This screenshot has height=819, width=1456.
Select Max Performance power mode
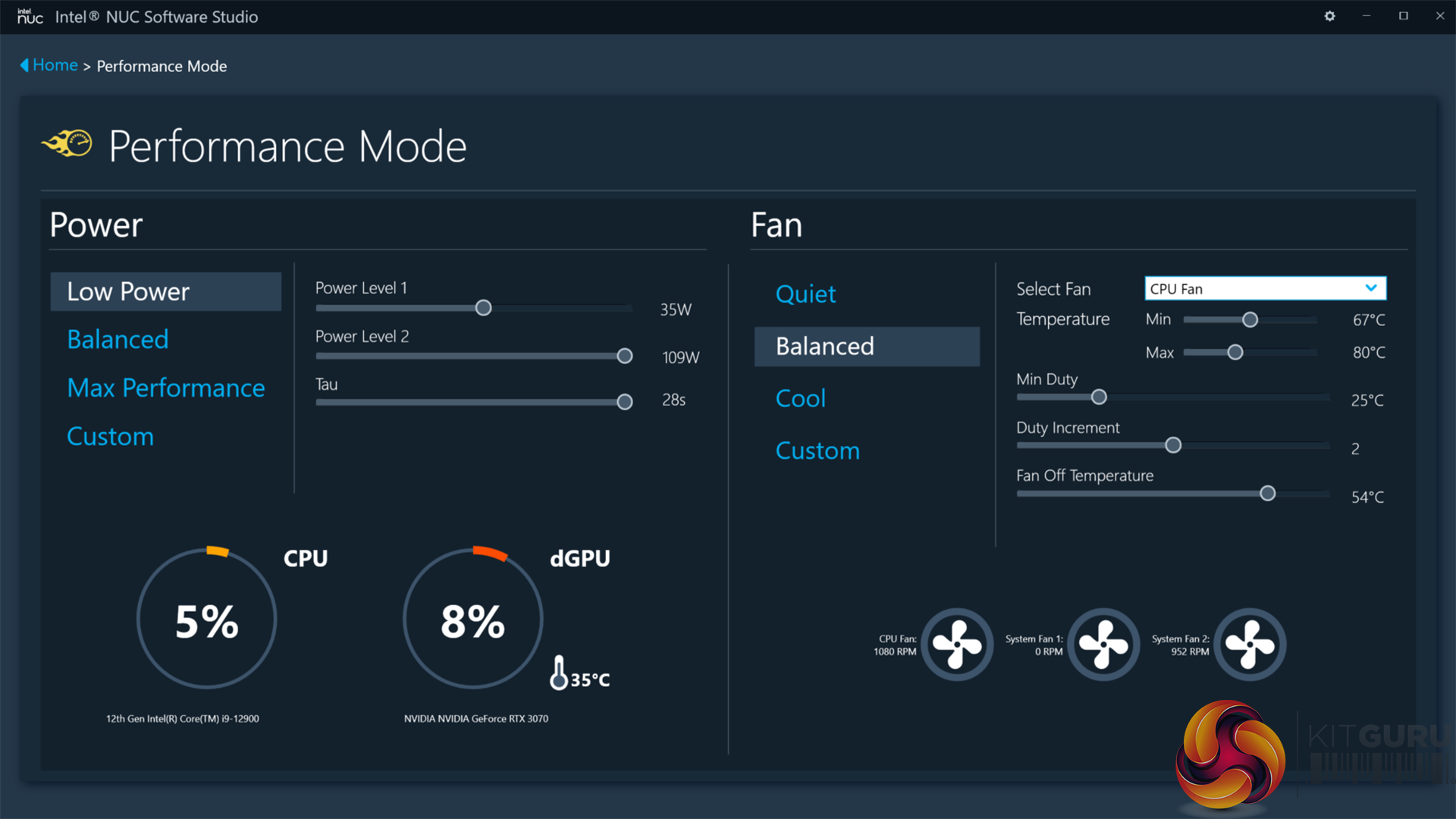coord(165,388)
